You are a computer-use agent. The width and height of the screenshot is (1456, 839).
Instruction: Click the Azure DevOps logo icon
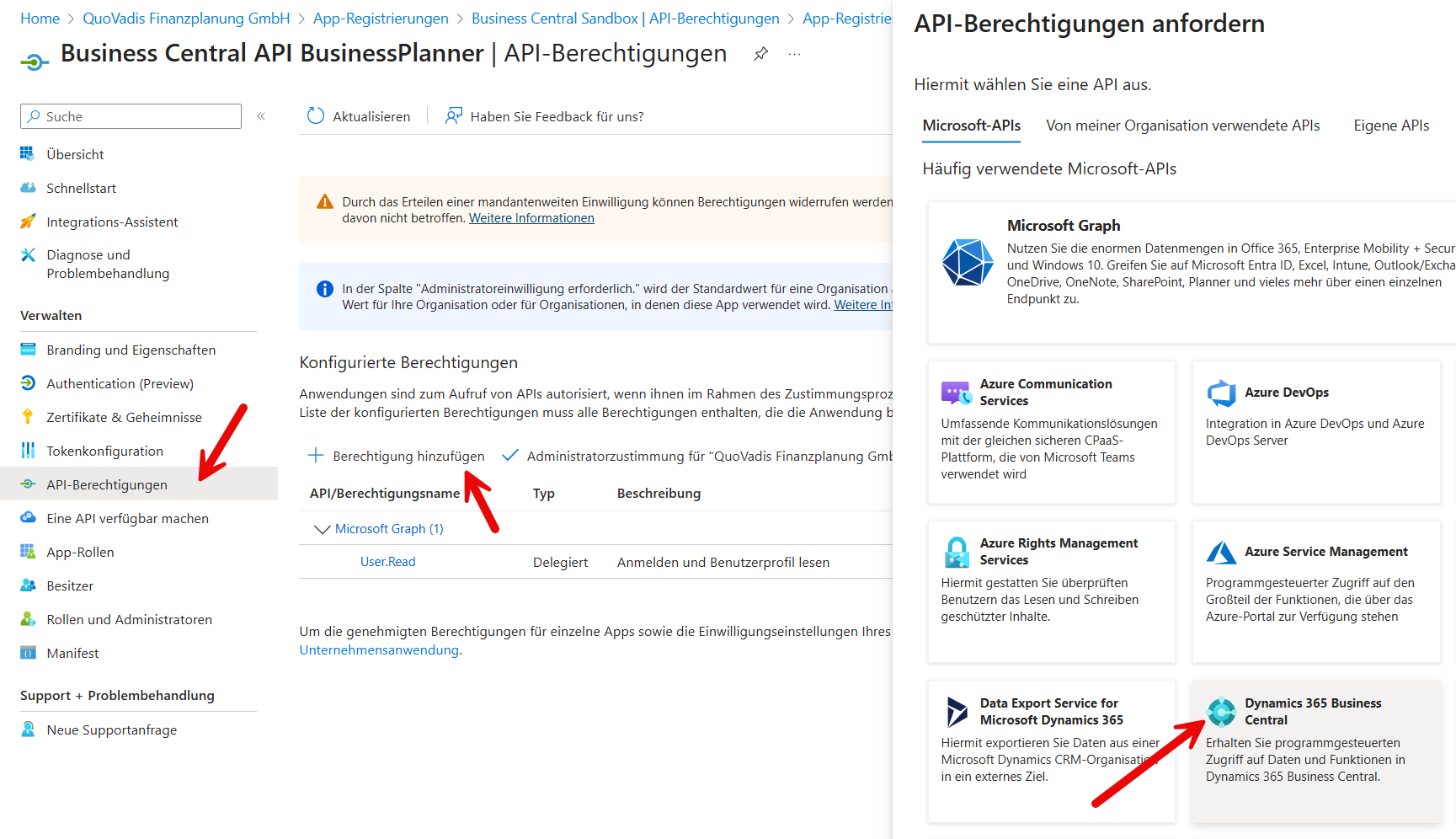[1221, 393]
